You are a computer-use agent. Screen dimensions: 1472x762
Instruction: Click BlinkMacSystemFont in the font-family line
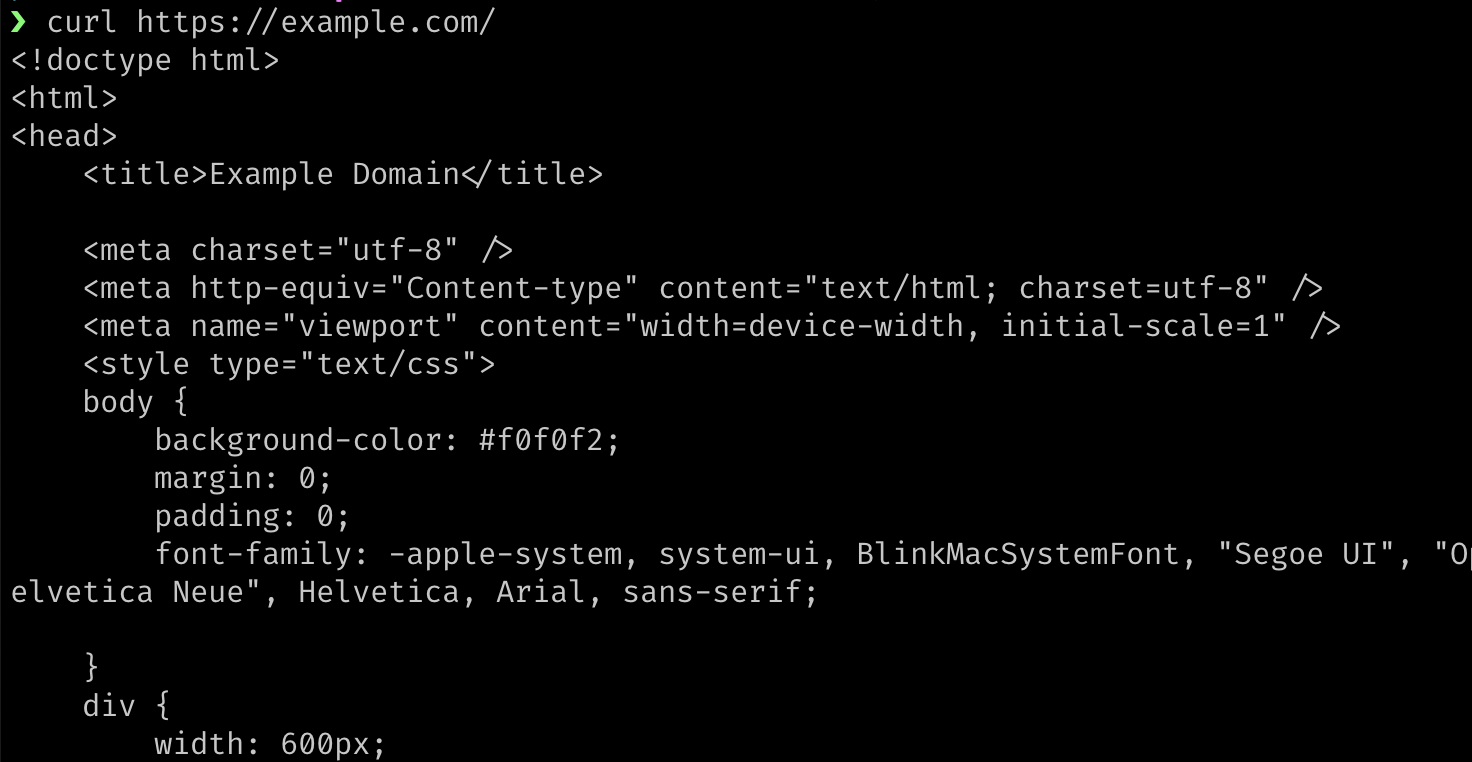[x=1017, y=554]
